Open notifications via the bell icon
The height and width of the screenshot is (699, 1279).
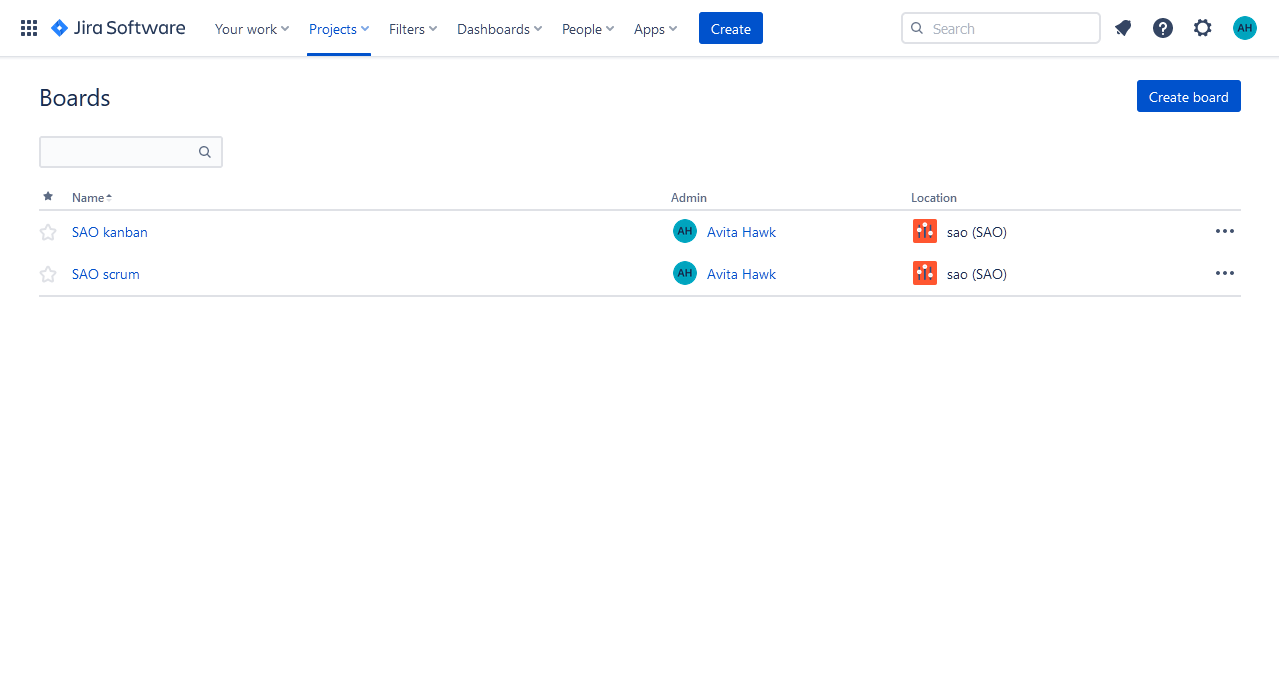1122,28
